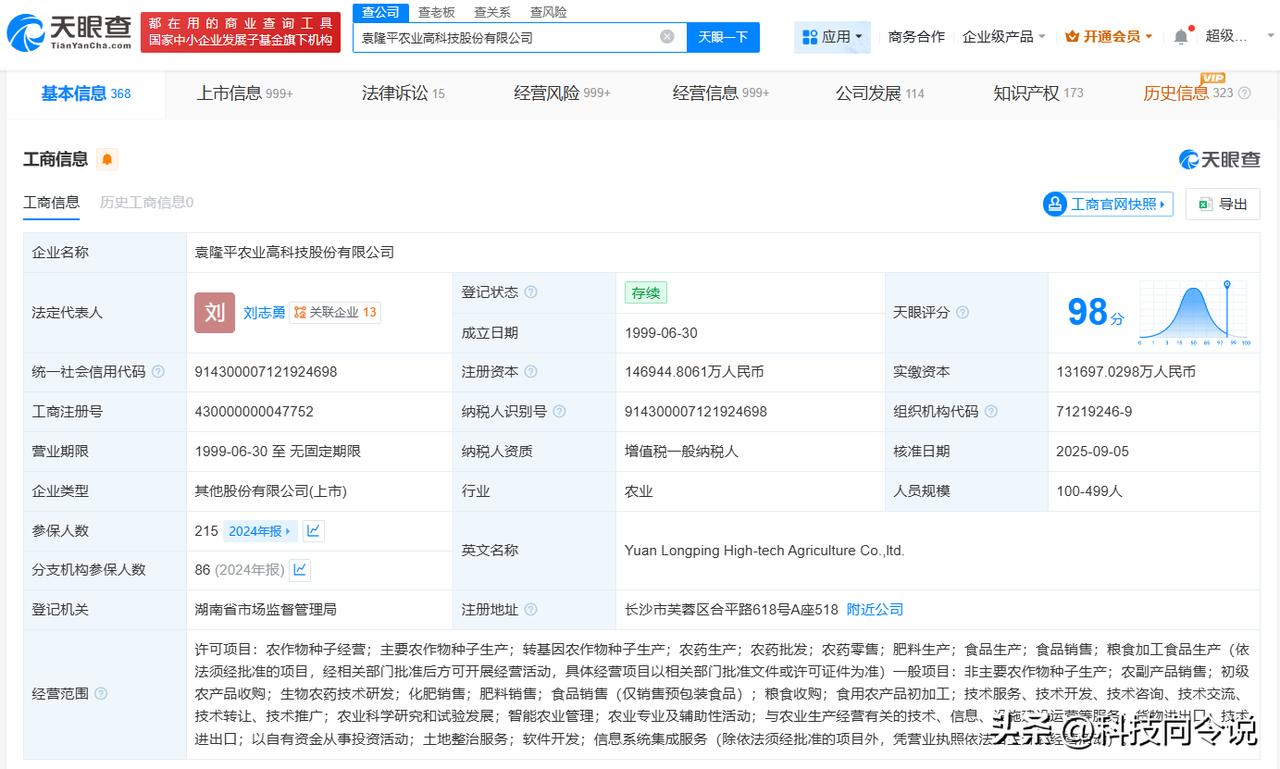Select credit code 914300007121924698 under 统一社会信用代码
Screen dimensions: 1280x769
pos(266,371)
